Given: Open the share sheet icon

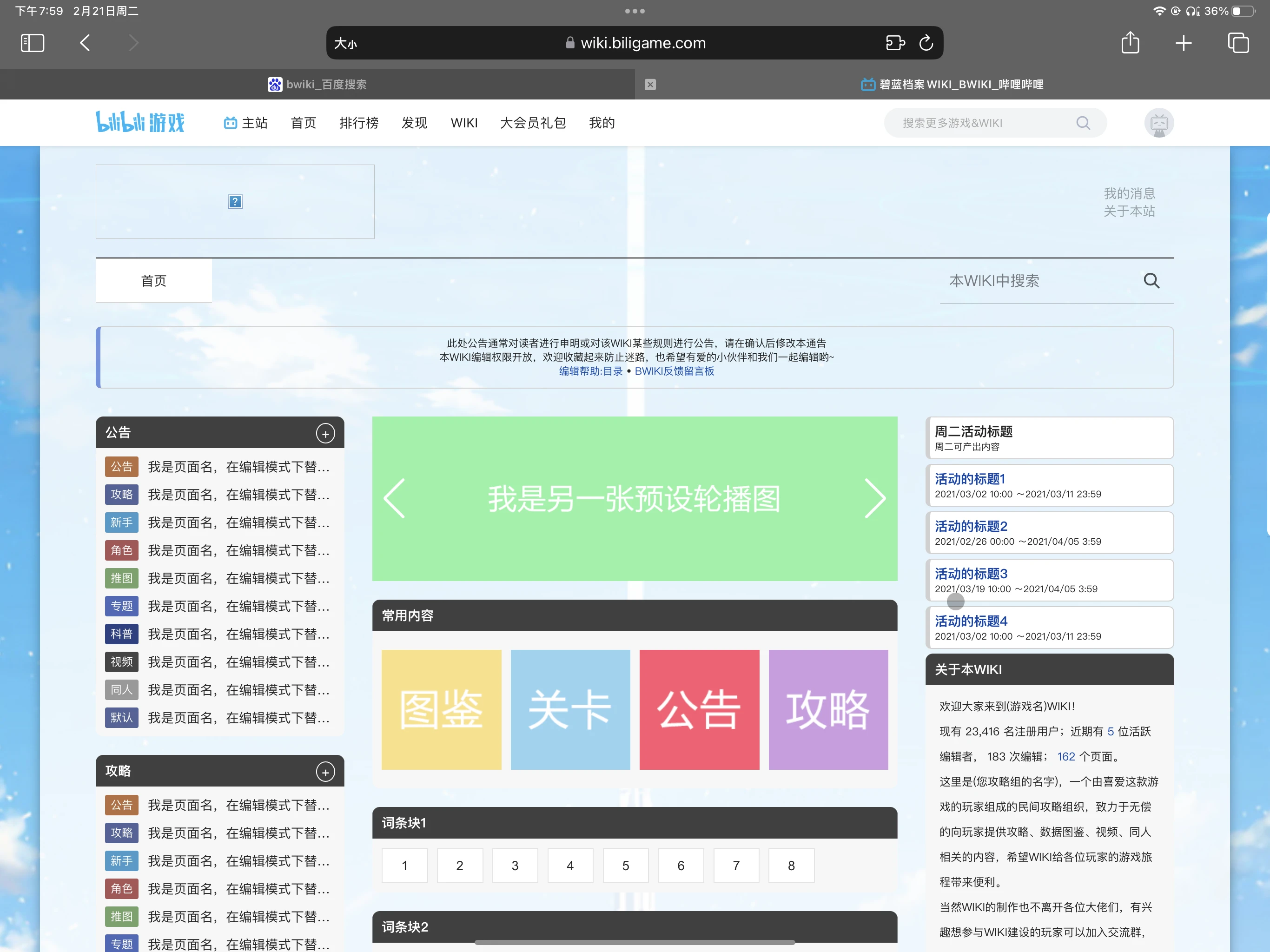Looking at the screenshot, I should (1130, 43).
